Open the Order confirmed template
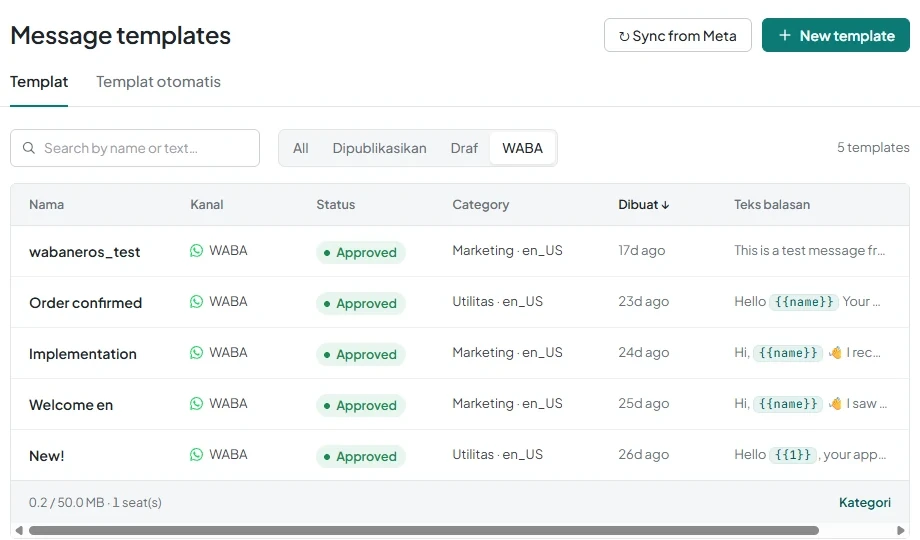The height and width of the screenshot is (540, 920). 86,303
